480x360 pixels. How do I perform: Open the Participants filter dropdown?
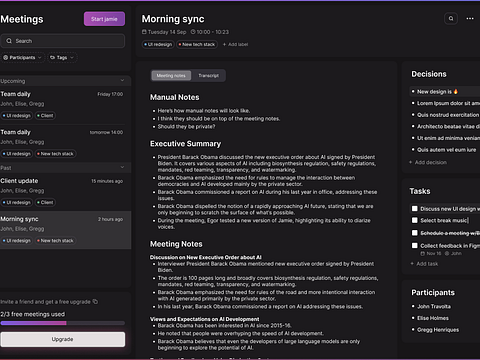pos(22,58)
